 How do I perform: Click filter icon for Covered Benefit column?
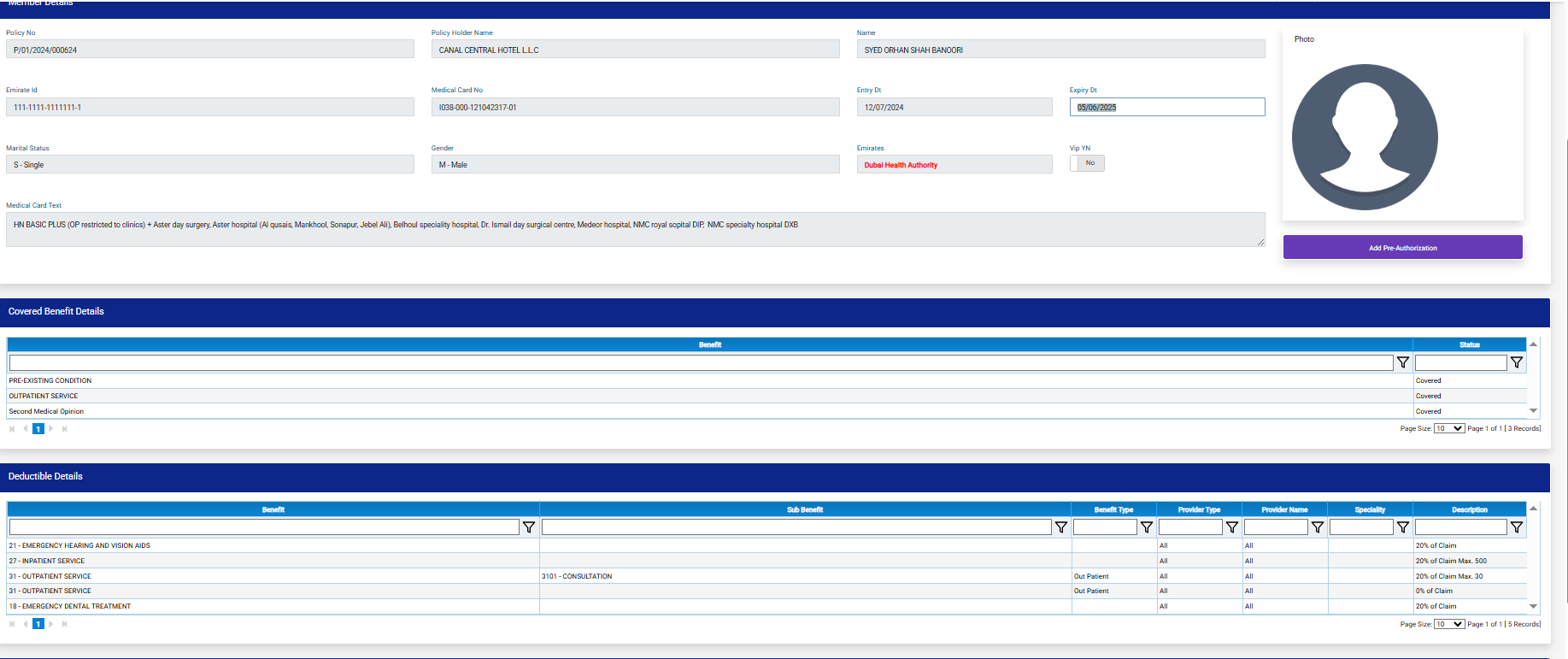1402,362
